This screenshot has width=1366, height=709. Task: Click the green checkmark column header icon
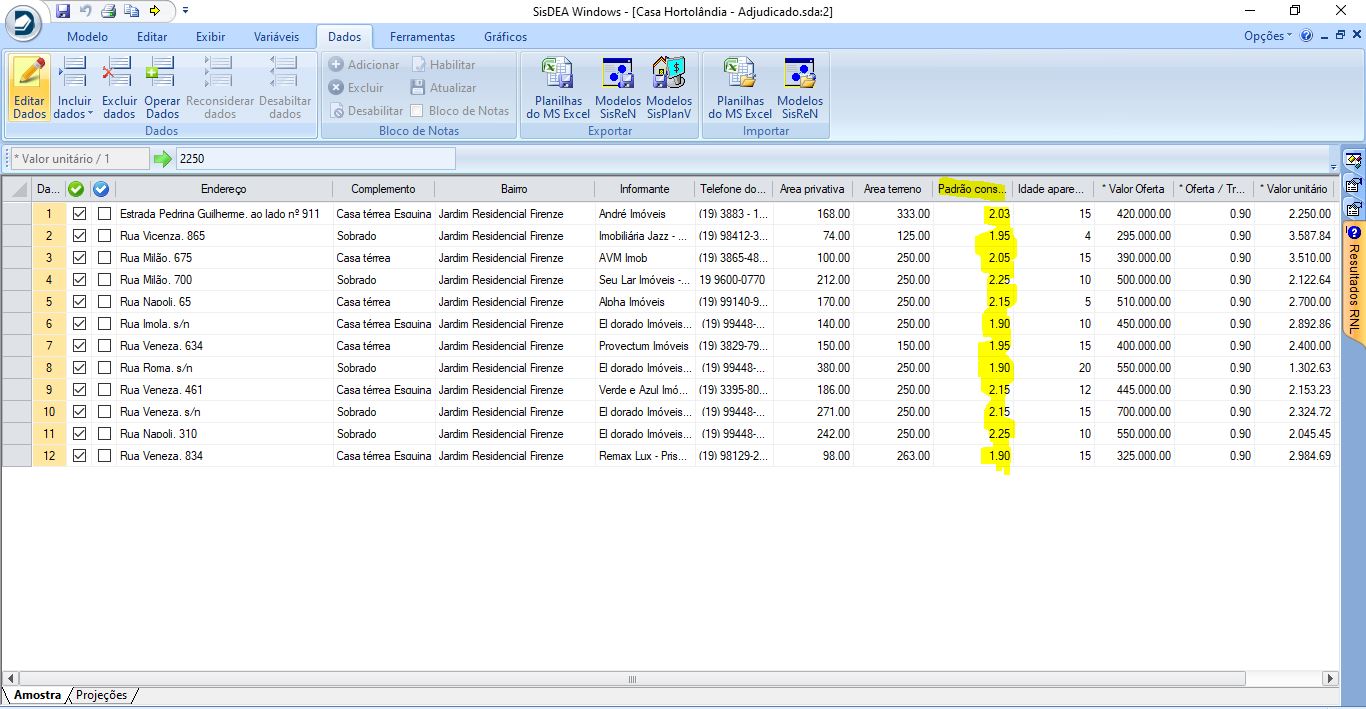(75, 188)
